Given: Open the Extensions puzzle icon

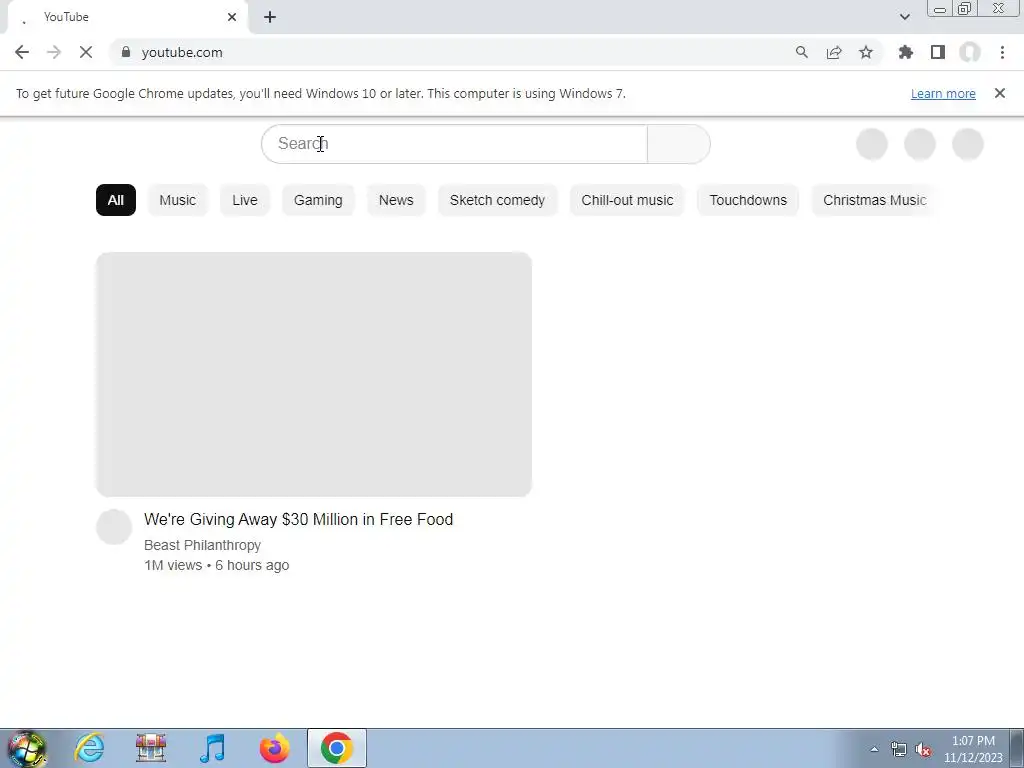Looking at the screenshot, I should (x=906, y=52).
